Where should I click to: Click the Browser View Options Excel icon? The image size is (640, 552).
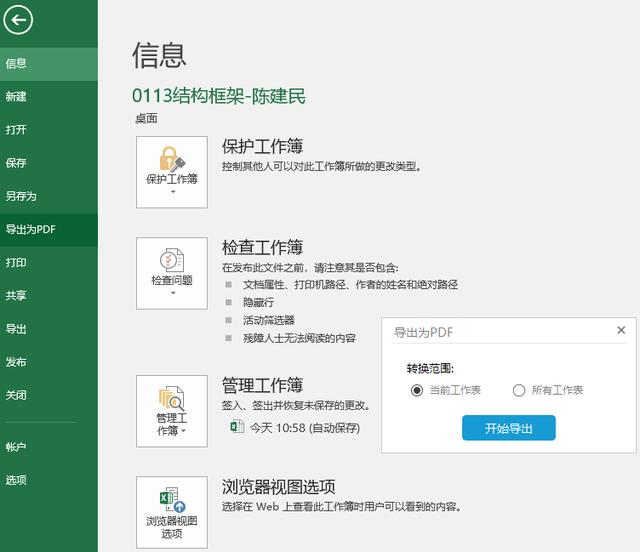click(173, 500)
